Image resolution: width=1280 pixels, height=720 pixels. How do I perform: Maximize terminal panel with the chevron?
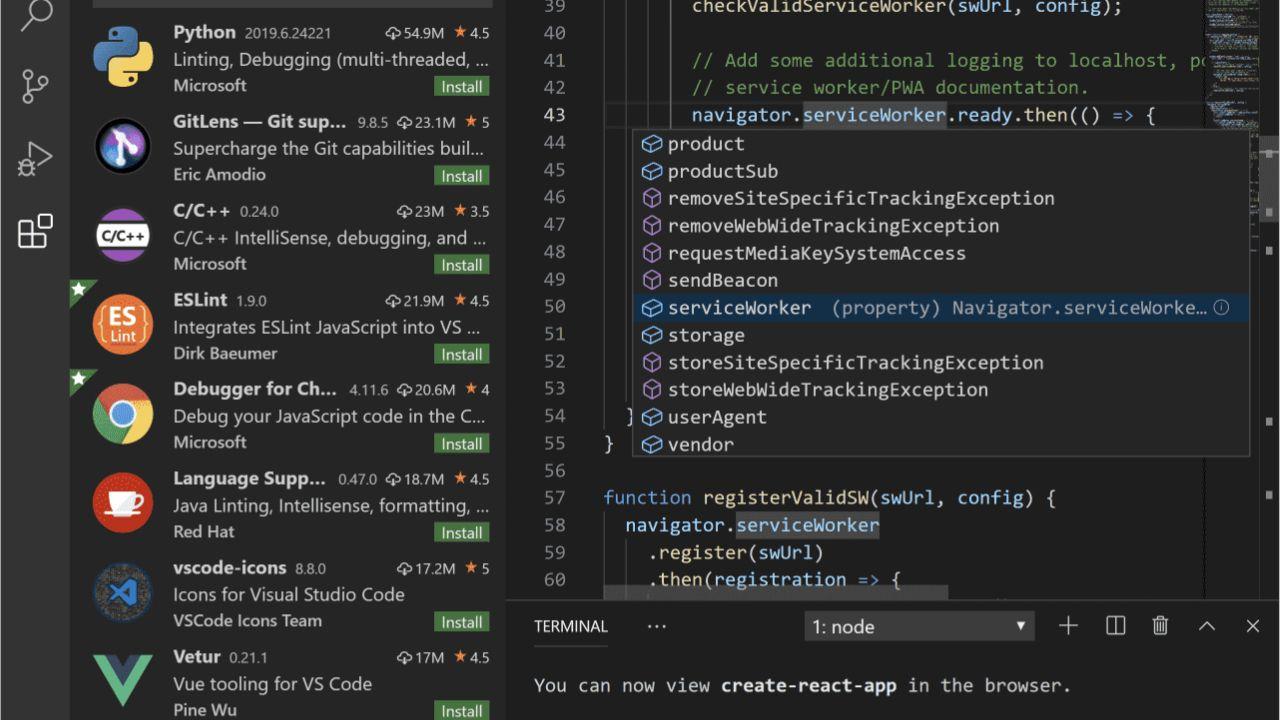tap(1206, 626)
